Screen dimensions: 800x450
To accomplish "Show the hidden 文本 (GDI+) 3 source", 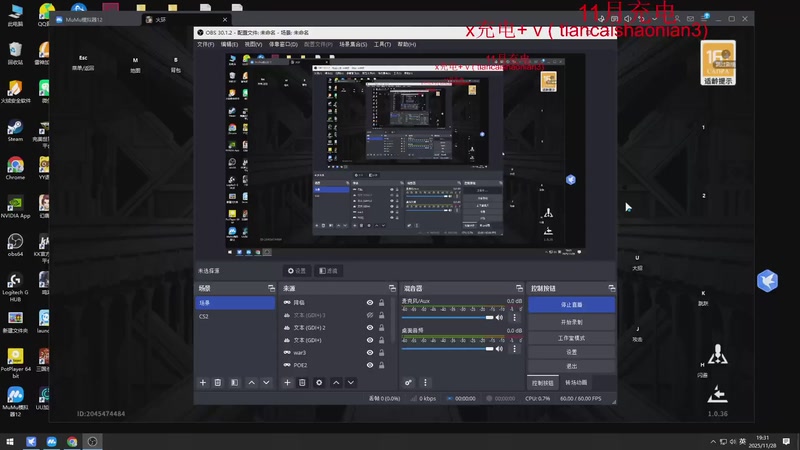I will point(370,315).
